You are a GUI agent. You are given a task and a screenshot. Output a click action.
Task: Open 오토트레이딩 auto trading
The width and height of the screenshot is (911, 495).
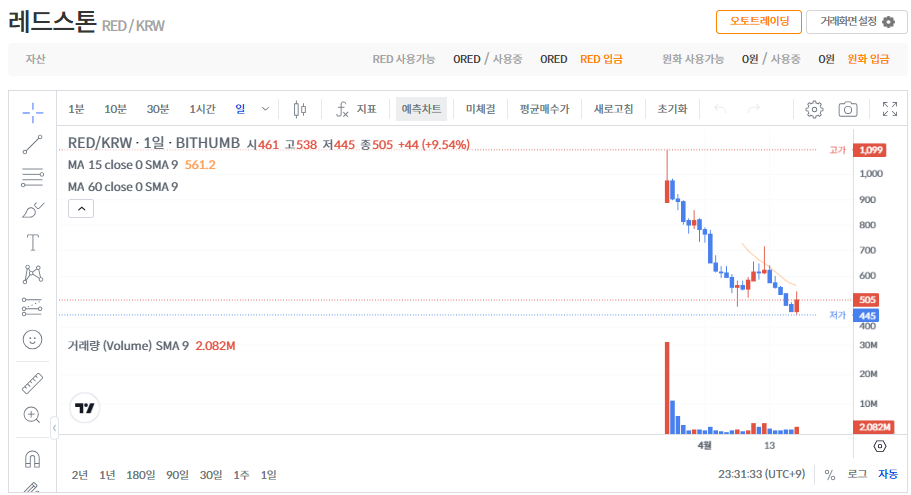click(x=759, y=22)
